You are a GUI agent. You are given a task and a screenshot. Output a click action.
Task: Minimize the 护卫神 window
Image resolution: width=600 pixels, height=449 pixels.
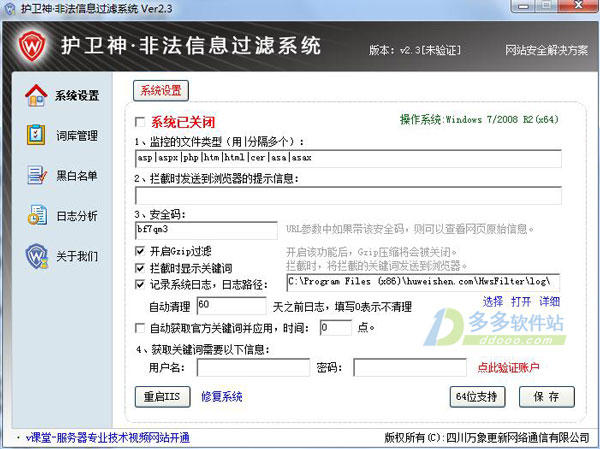tap(524, 6)
